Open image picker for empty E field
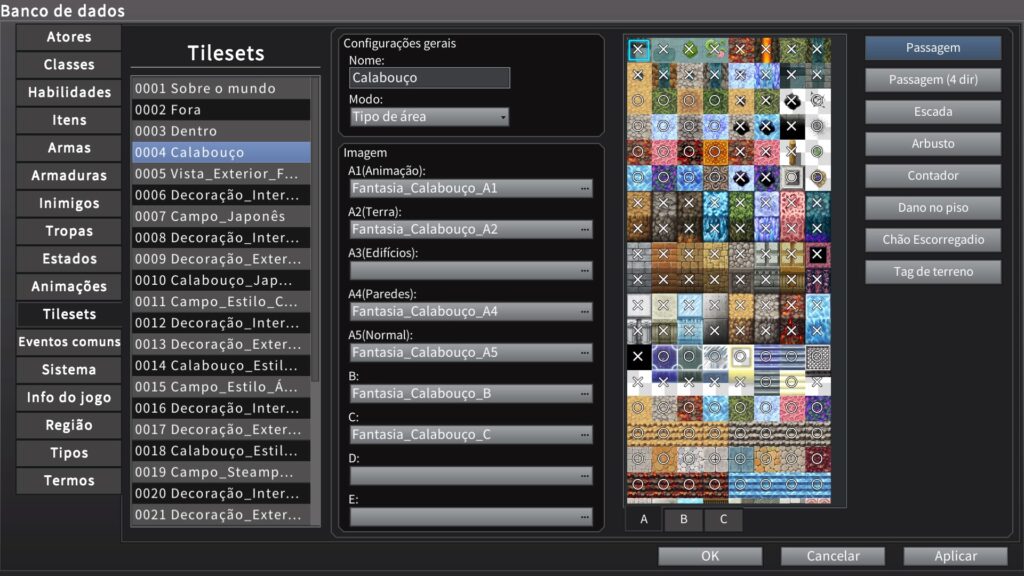Image resolution: width=1024 pixels, height=576 pixels. 471,517
